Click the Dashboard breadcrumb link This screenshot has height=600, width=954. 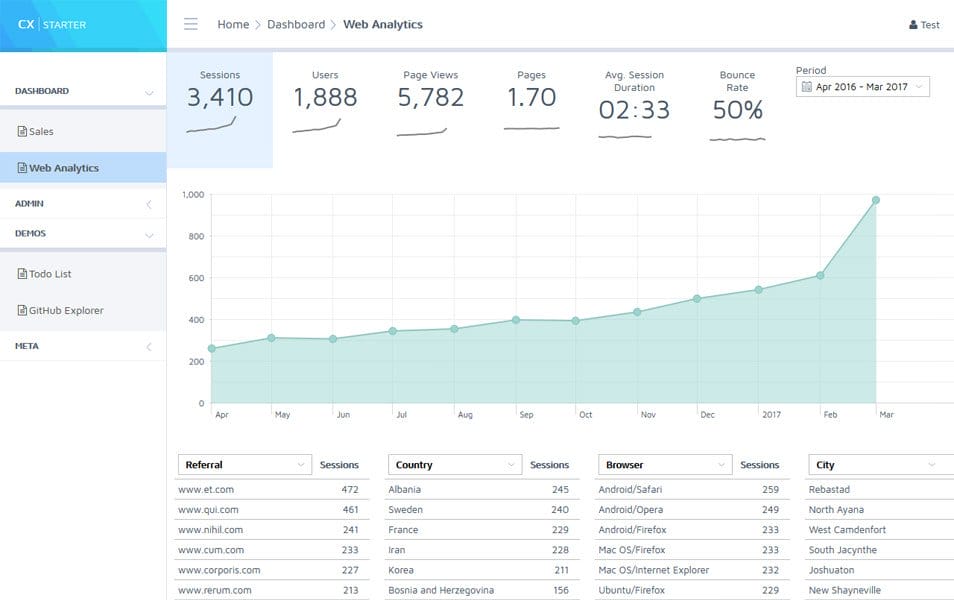pos(296,24)
